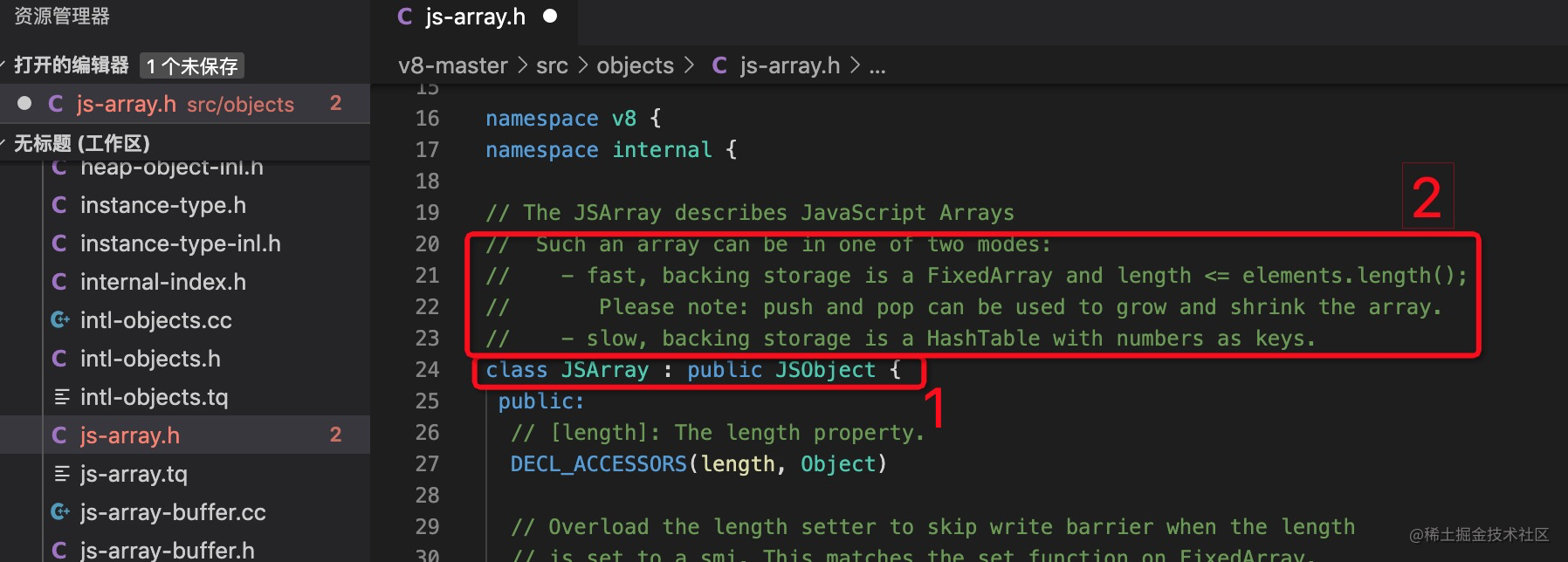Click line number 24 in gutter

[427, 370]
